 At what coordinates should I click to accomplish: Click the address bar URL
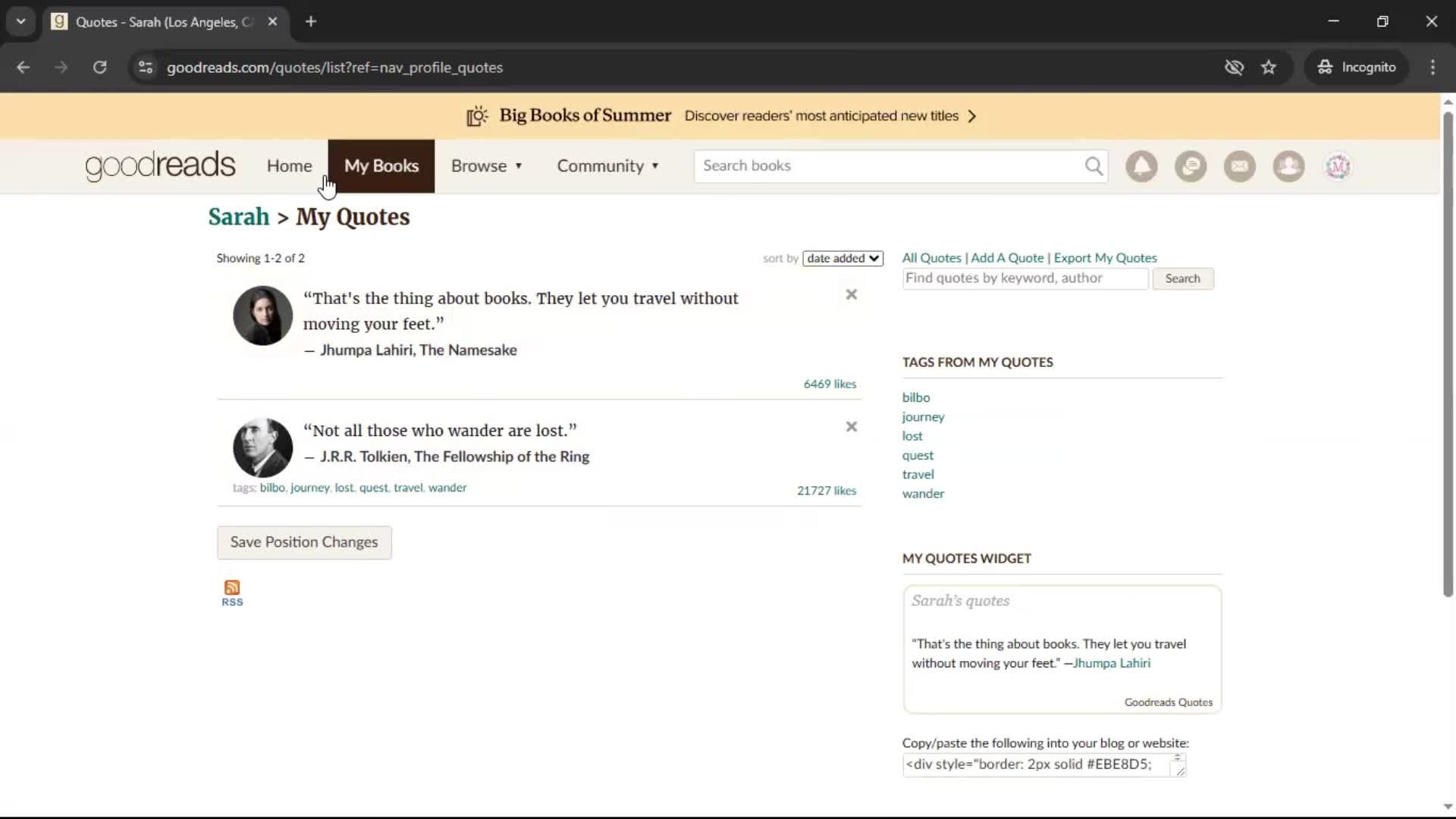[334, 67]
